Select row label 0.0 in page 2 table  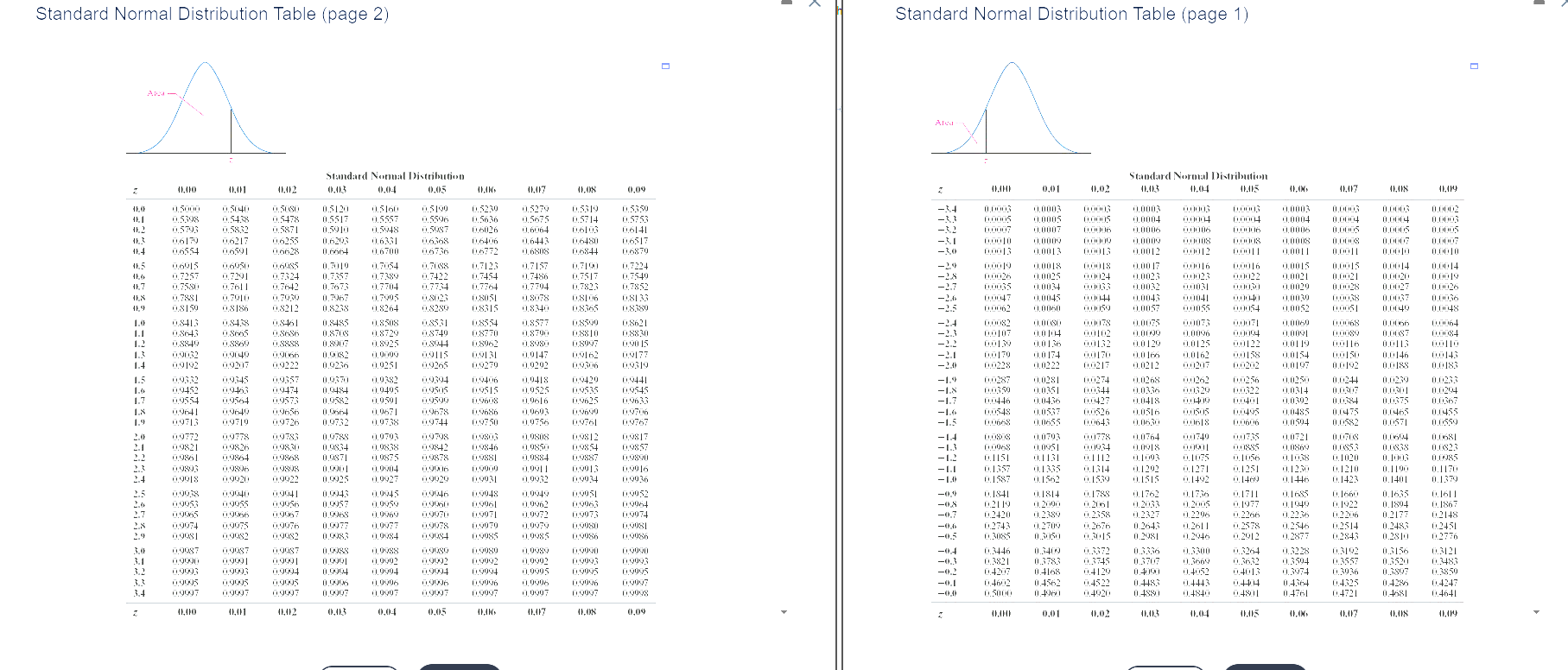click(x=138, y=209)
